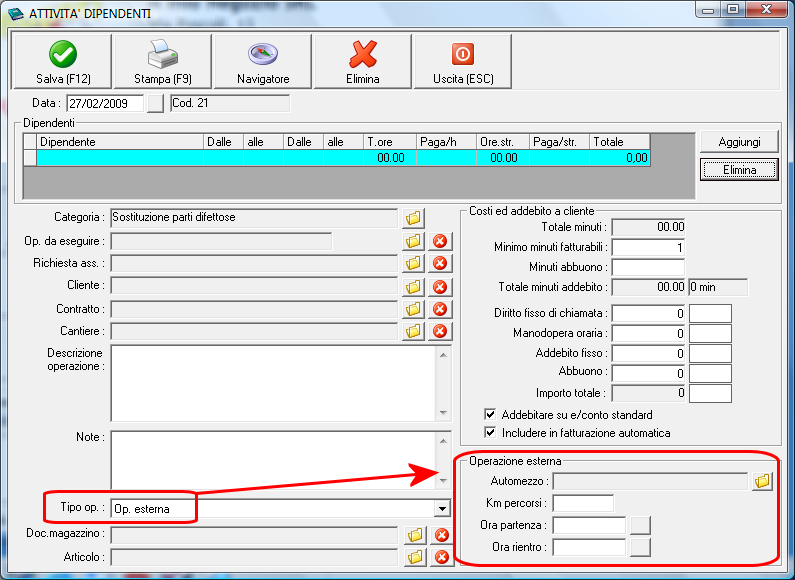Click the Note text area
The width and height of the screenshot is (795, 580).
click(273, 460)
